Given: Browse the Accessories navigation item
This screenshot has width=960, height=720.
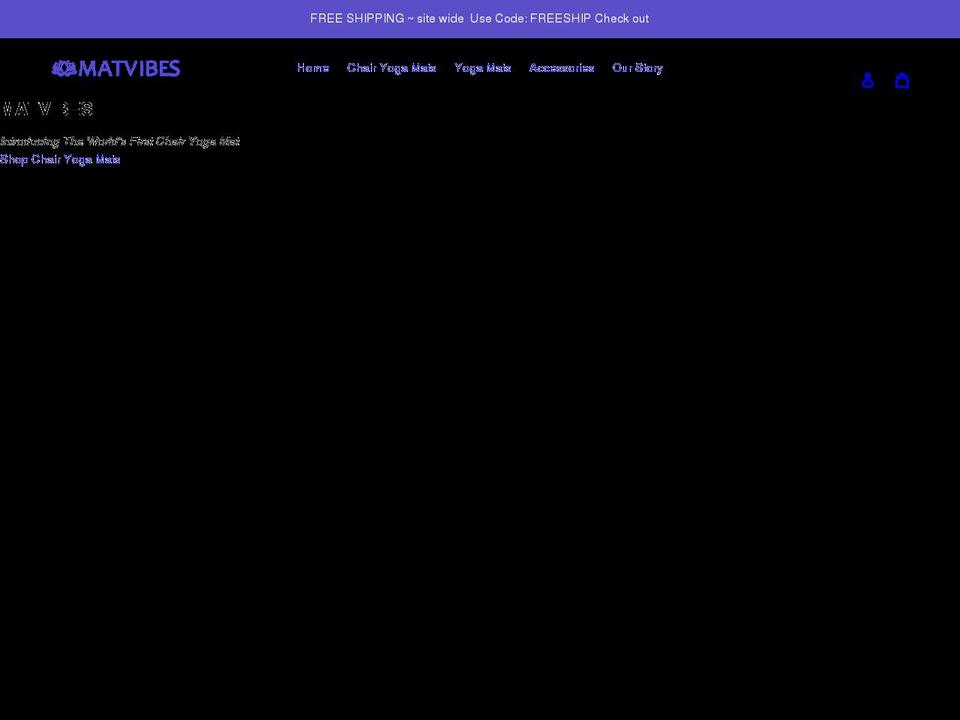Looking at the screenshot, I should 561,68.
